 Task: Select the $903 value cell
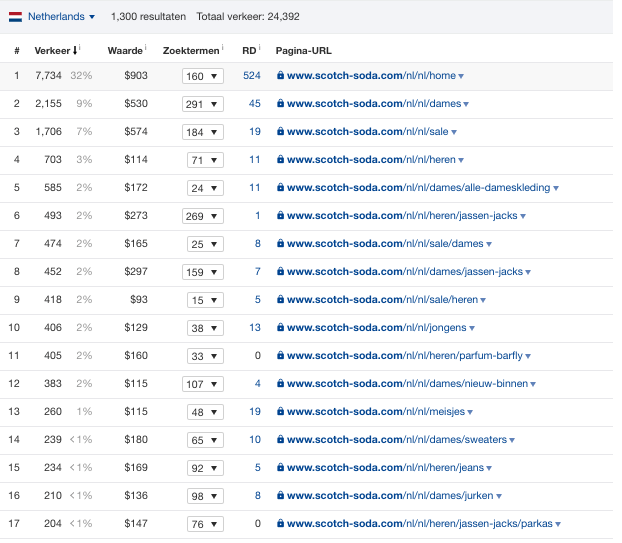136,75
